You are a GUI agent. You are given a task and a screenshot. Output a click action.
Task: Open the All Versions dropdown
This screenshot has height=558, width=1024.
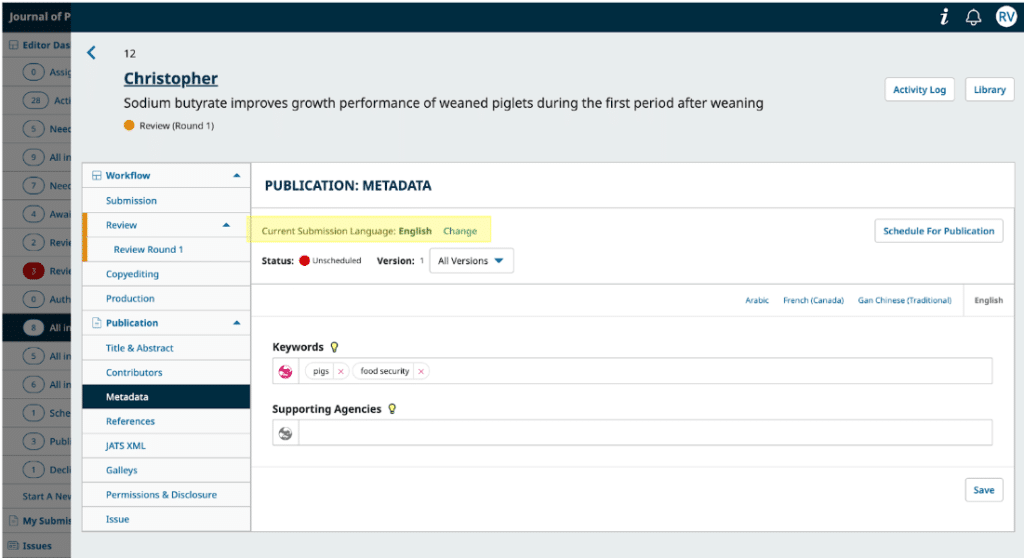(471, 261)
